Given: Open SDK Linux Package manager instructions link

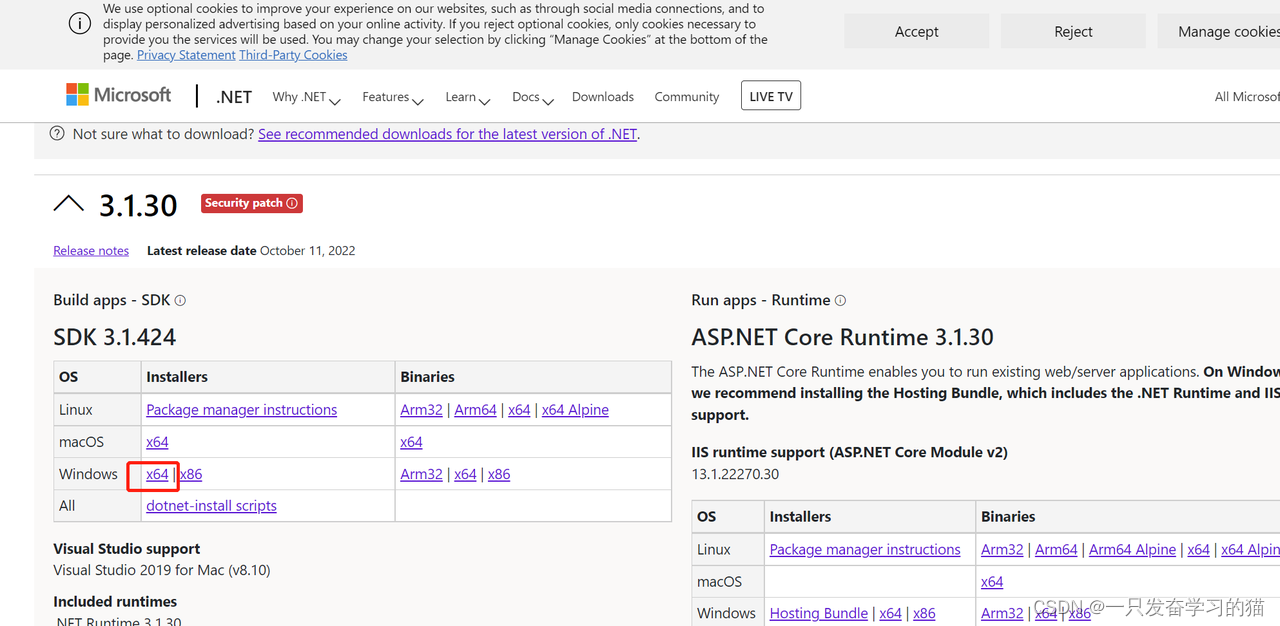Looking at the screenshot, I should click(x=241, y=410).
